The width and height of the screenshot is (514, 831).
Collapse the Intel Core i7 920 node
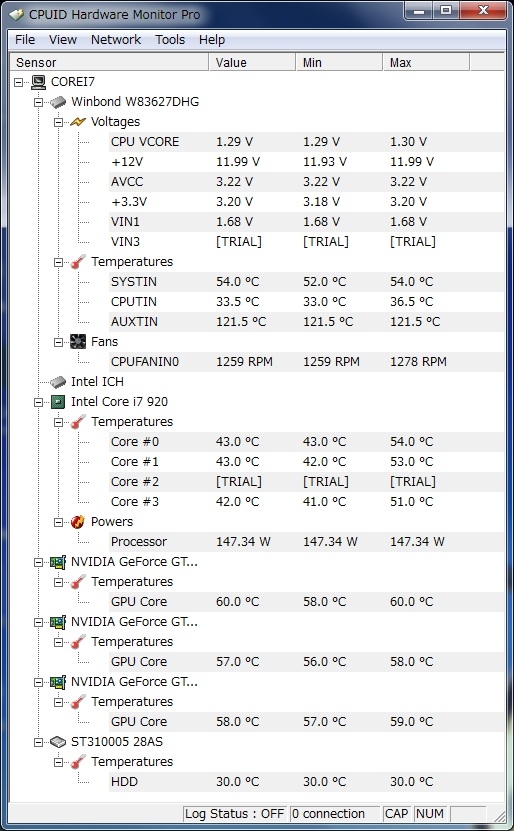click(39, 402)
